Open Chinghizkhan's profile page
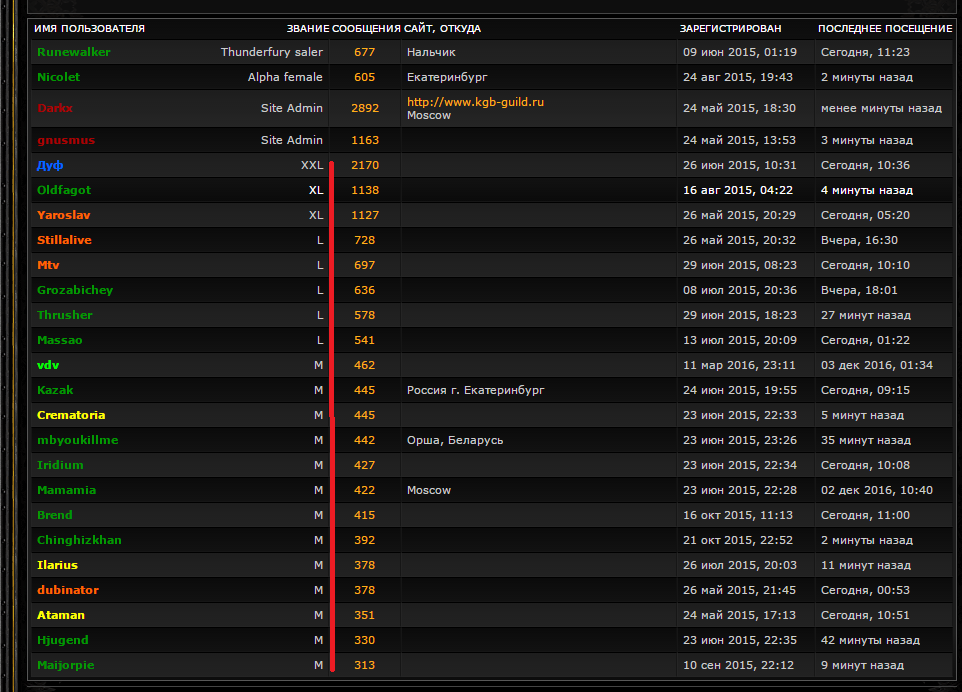Image resolution: width=962 pixels, height=692 pixels. pos(79,540)
